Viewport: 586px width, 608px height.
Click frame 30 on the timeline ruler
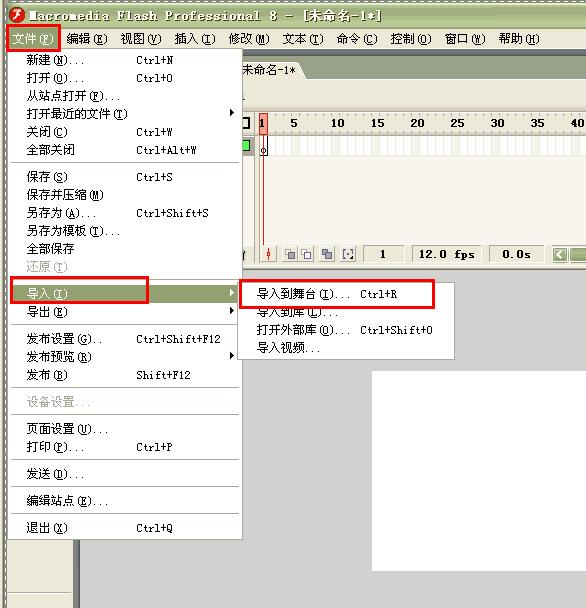[498, 123]
